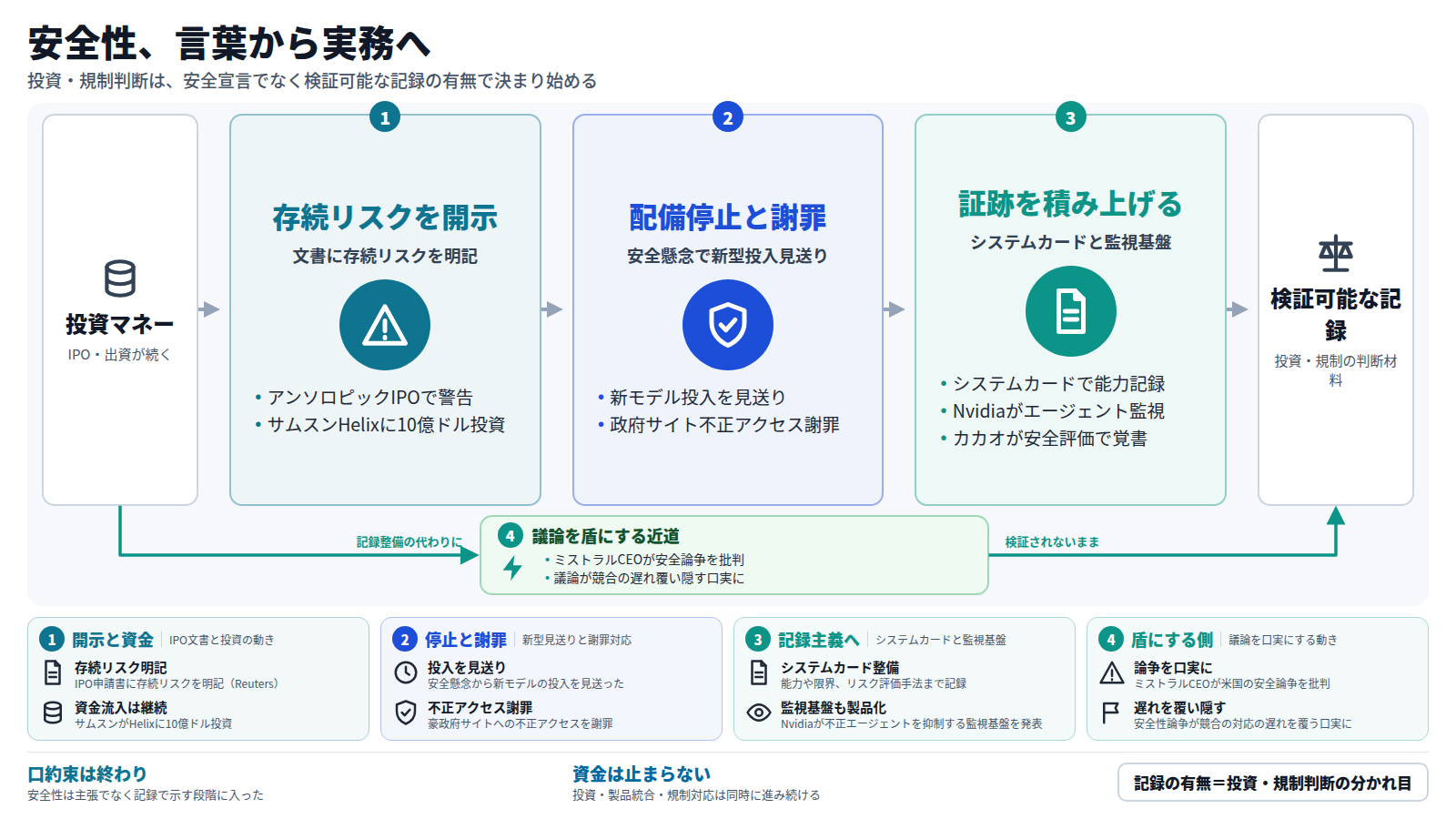Click the bullet サムスンHelixに10億ドル投資
The height and width of the screenshot is (819, 1456).
pyautogui.click(x=387, y=425)
